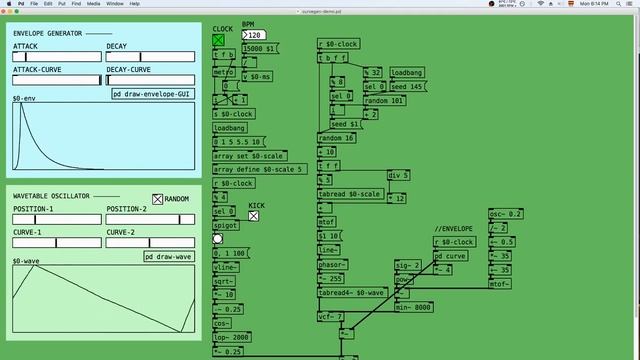The image size is (640, 360).
Task: Adjust the CURVE-1 slider
Action: click(x=57, y=243)
